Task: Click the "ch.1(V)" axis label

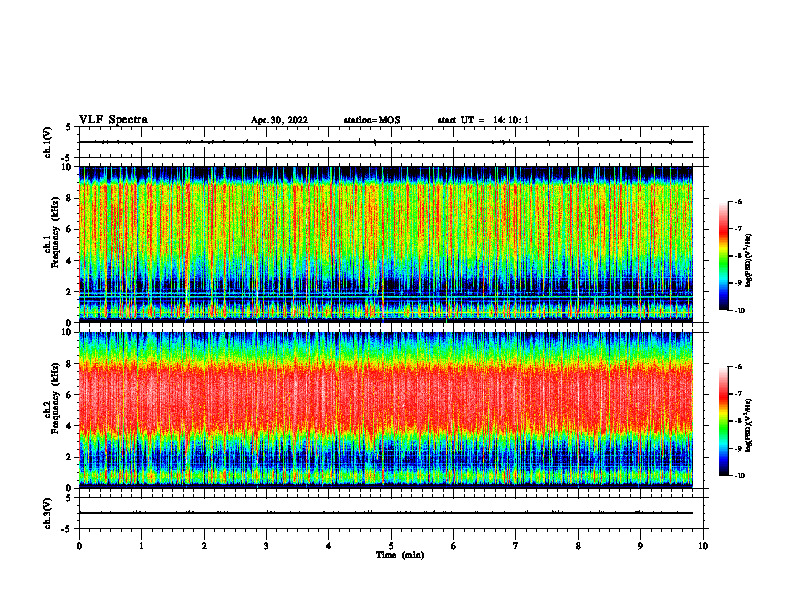Action: 48,142
